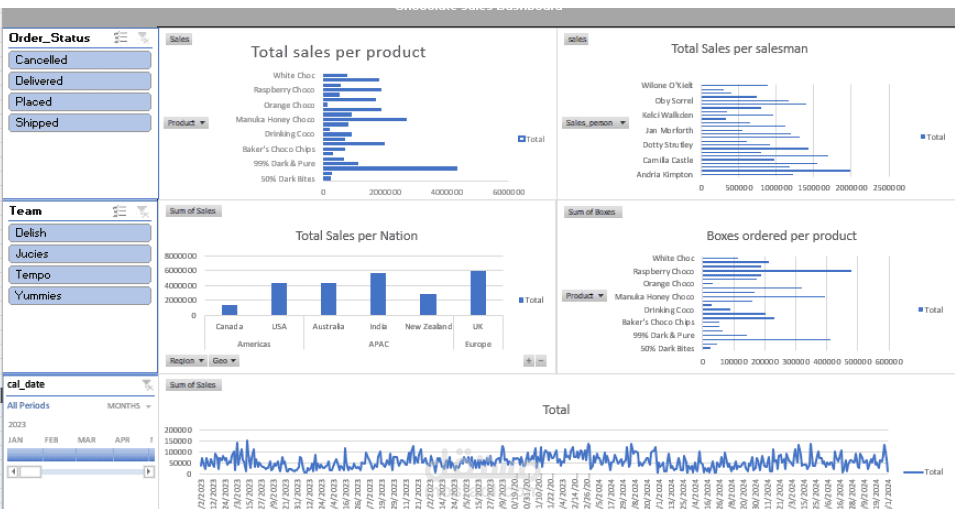Collapse entire field with the minus button
Viewport: 967px width, 511px height.
[x=541, y=361]
